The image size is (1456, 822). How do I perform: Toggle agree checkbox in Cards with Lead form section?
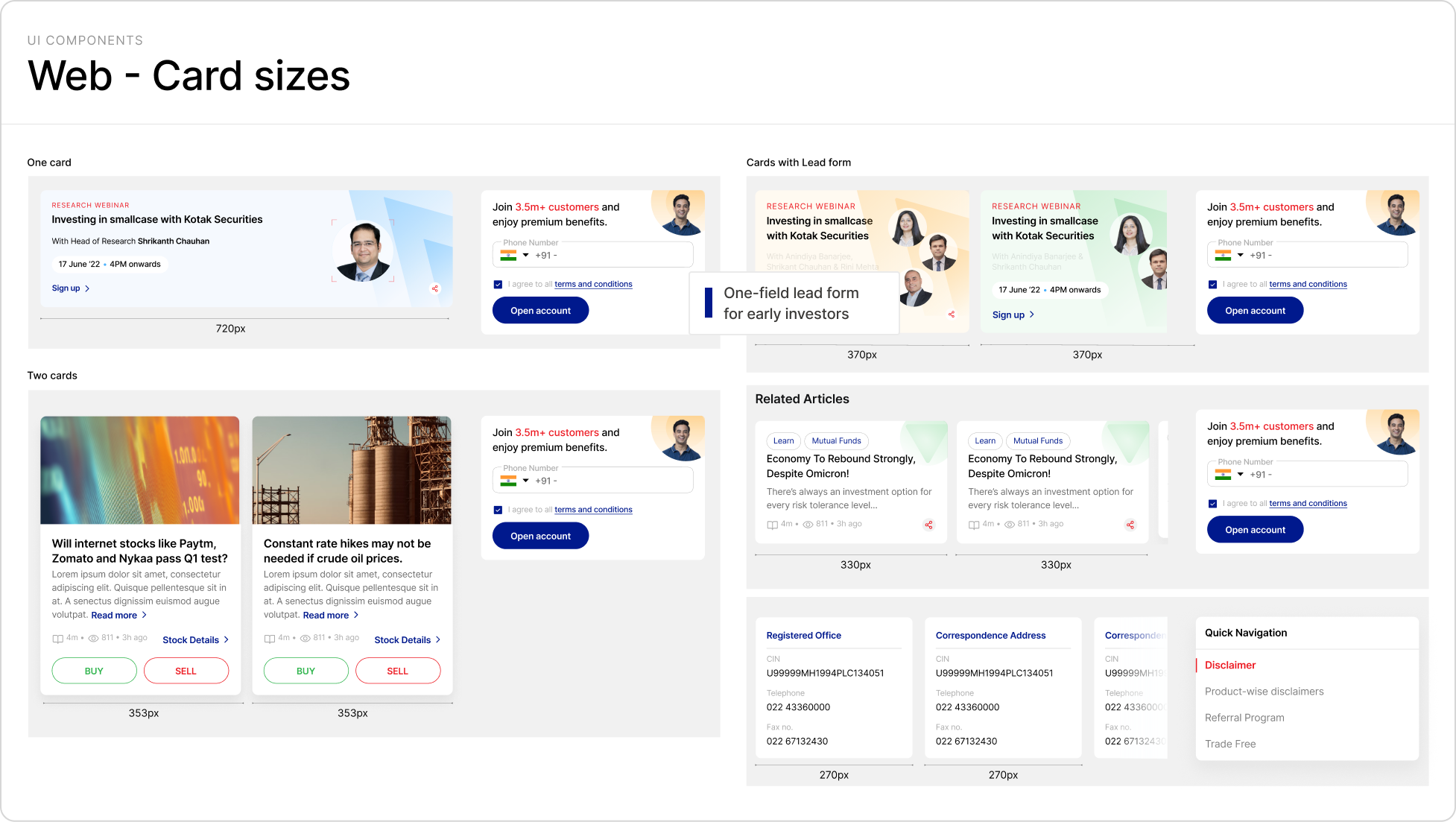tap(1212, 284)
